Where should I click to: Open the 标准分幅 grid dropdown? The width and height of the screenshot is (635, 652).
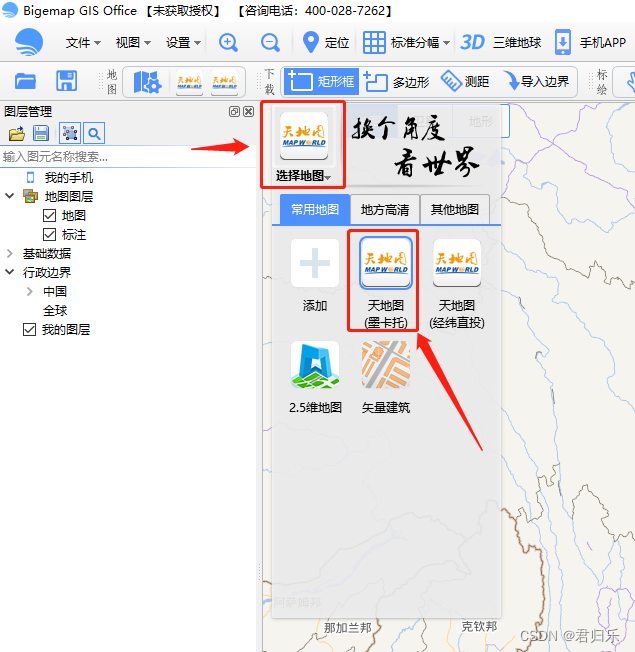[406, 42]
